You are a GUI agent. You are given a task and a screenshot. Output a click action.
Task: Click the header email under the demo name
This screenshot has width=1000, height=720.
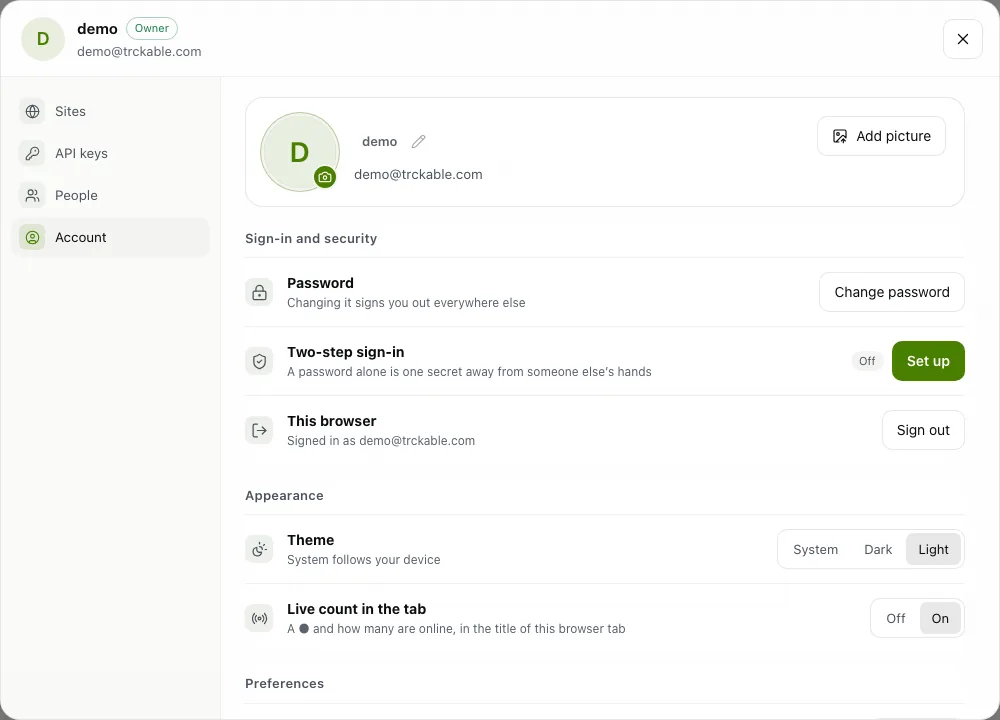tap(139, 52)
